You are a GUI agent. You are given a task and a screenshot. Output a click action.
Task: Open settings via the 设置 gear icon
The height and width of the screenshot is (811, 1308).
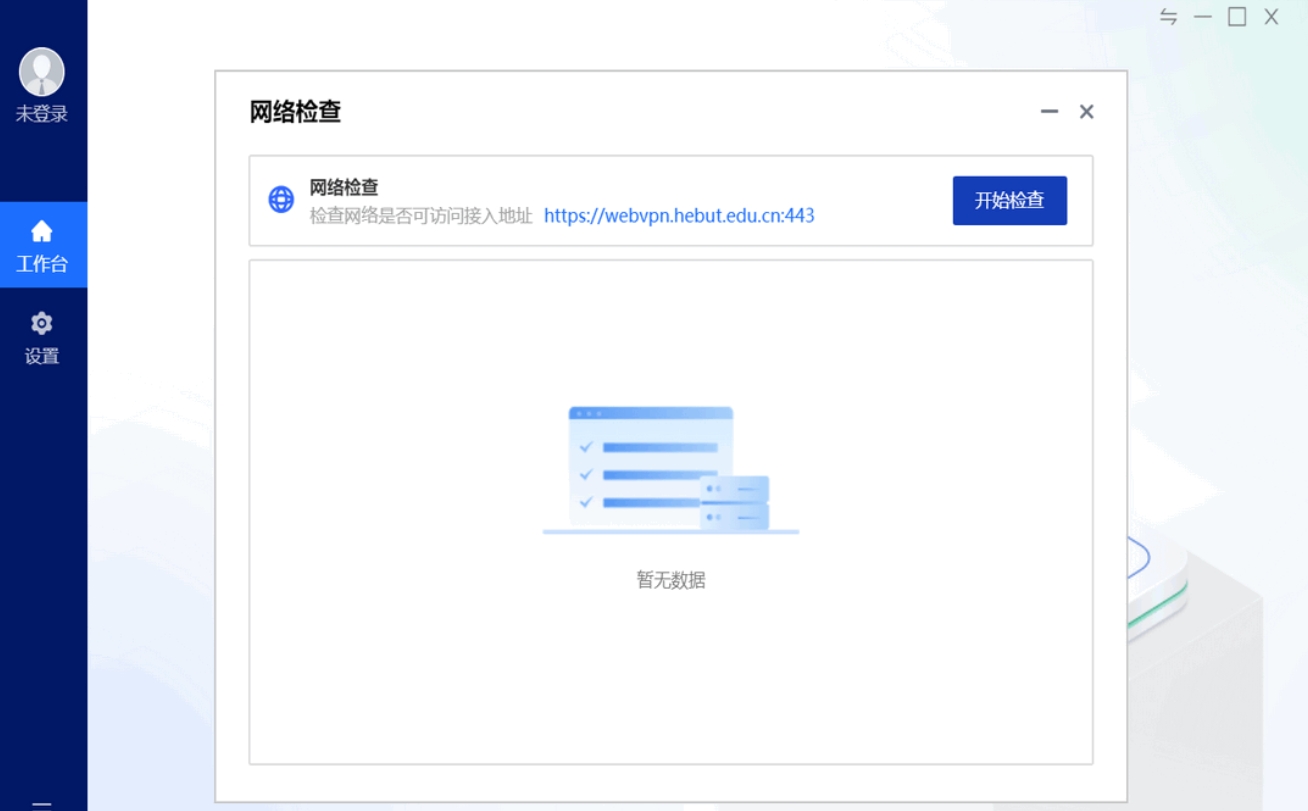[41, 323]
